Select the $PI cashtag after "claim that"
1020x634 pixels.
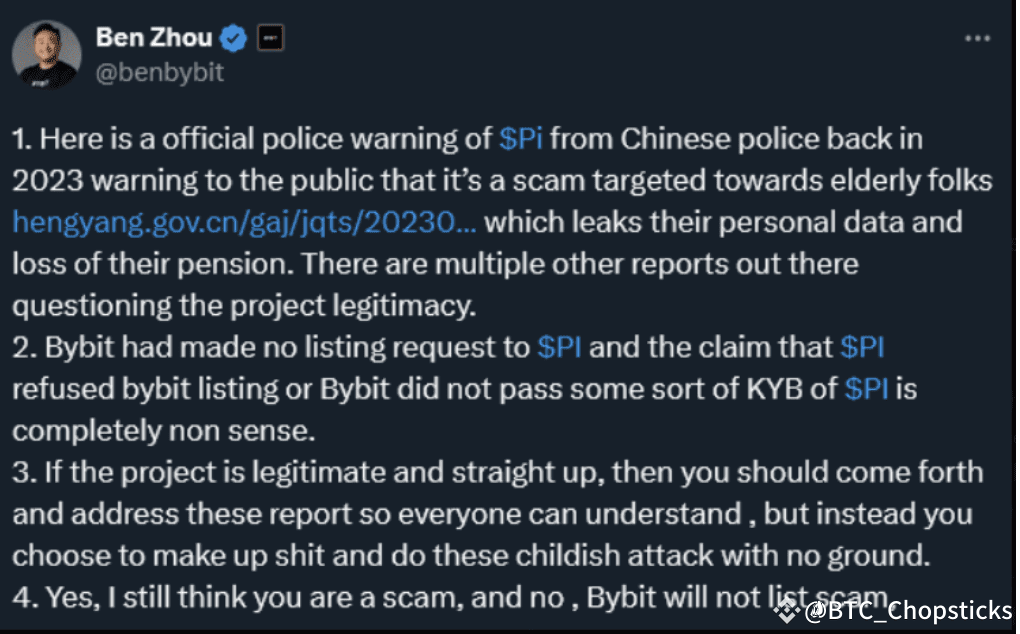coord(862,347)
